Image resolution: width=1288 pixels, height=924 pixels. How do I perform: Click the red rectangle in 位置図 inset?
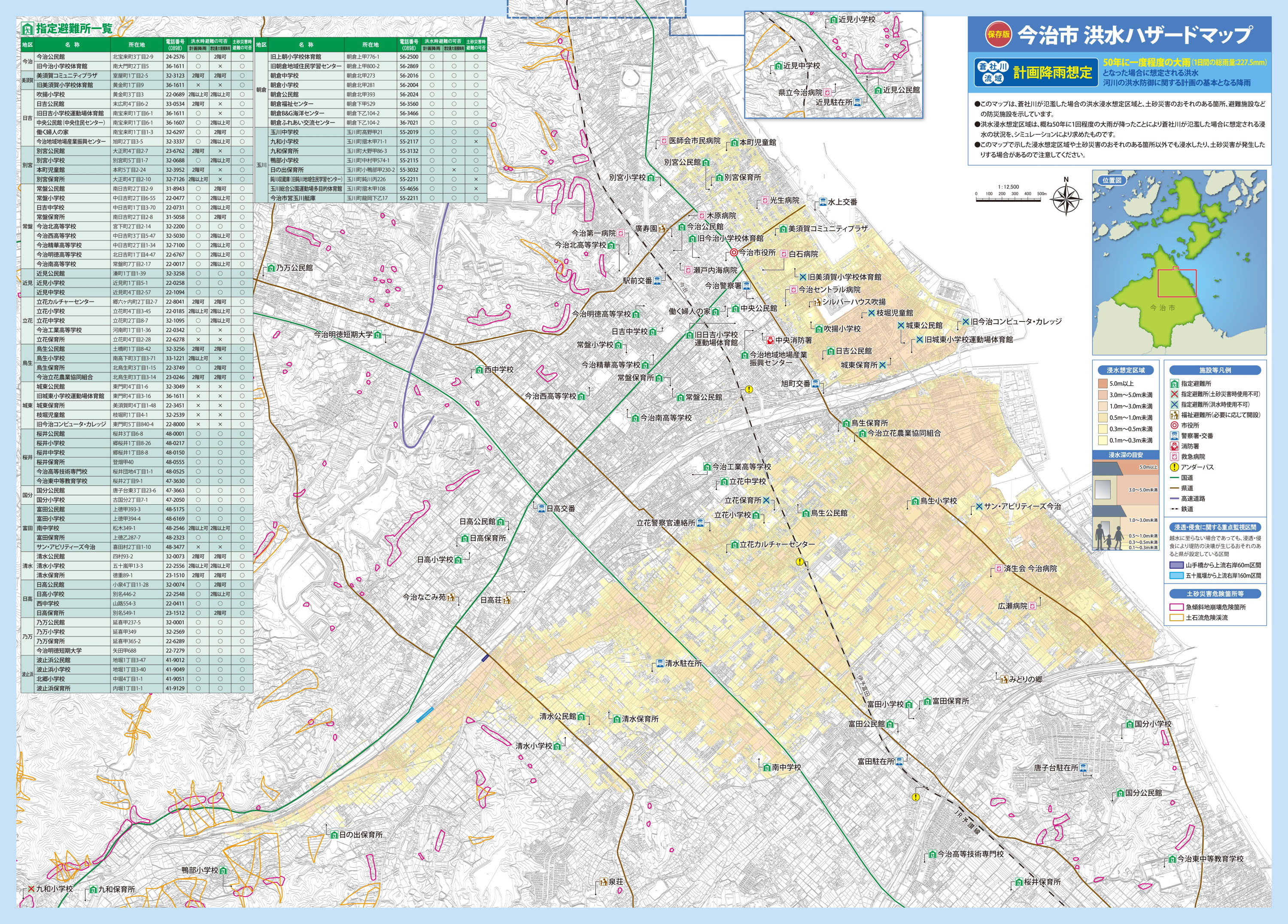[x=1177, y=283]
